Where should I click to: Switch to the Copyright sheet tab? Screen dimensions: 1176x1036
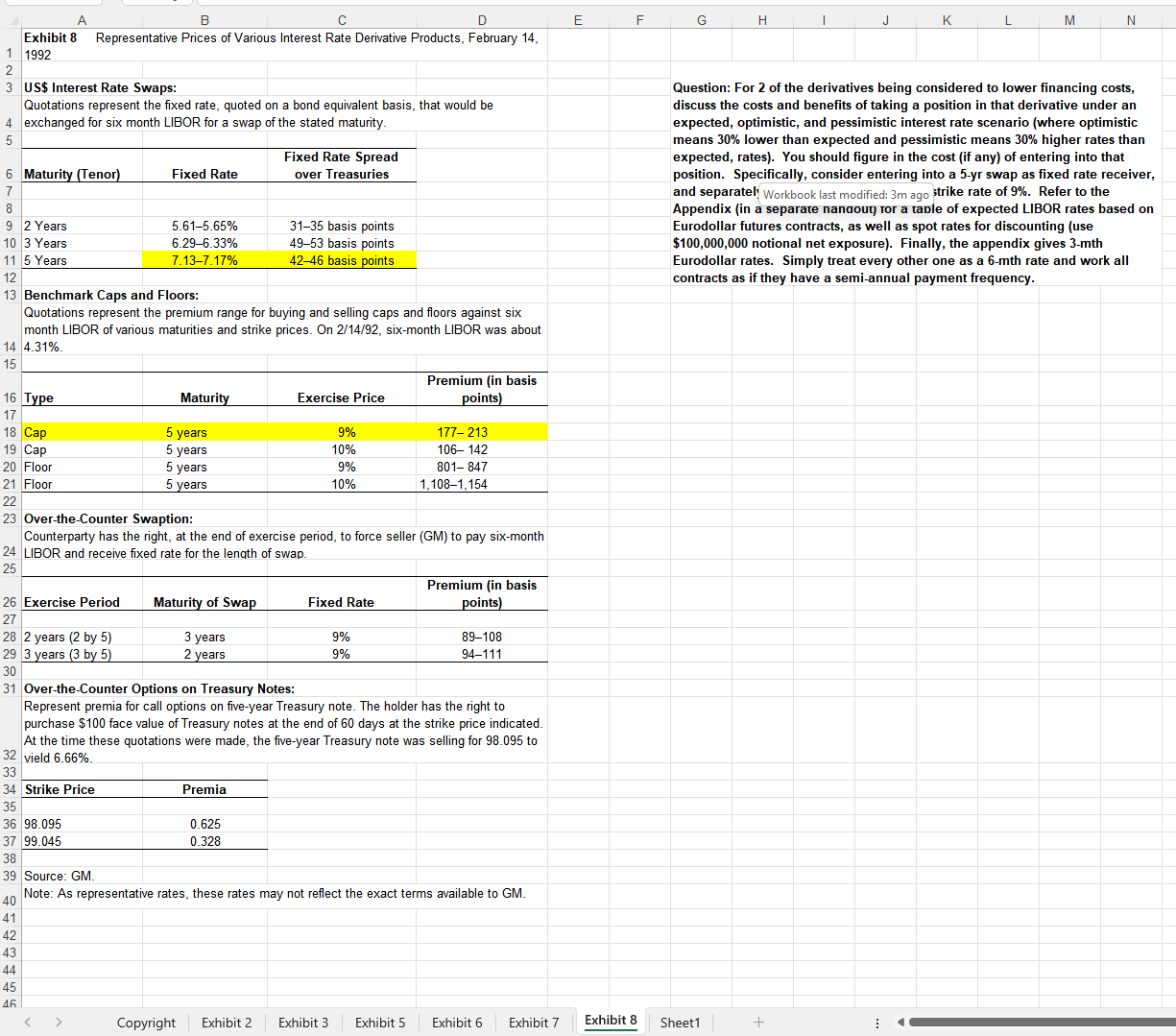pos(146,1023)
